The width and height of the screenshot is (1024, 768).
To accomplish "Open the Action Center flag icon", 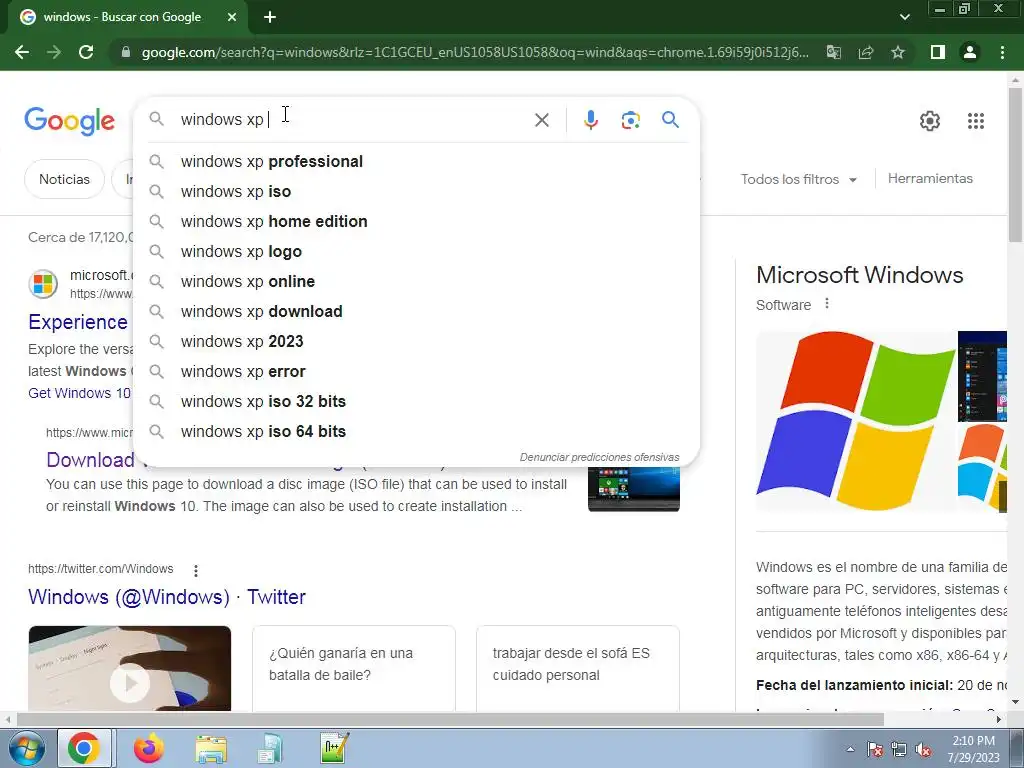I will coord(875,750).
